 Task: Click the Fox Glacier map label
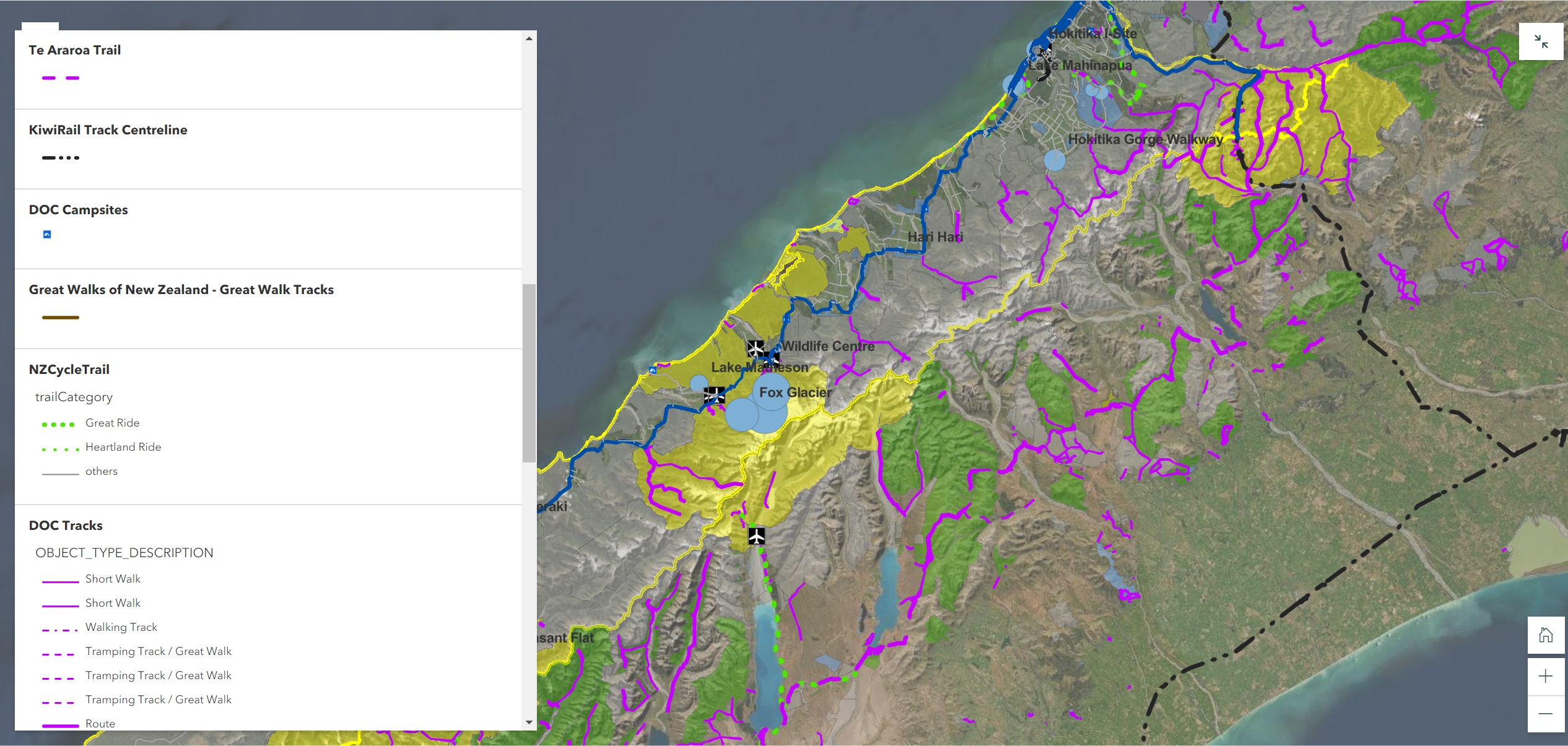coord(795,393)
